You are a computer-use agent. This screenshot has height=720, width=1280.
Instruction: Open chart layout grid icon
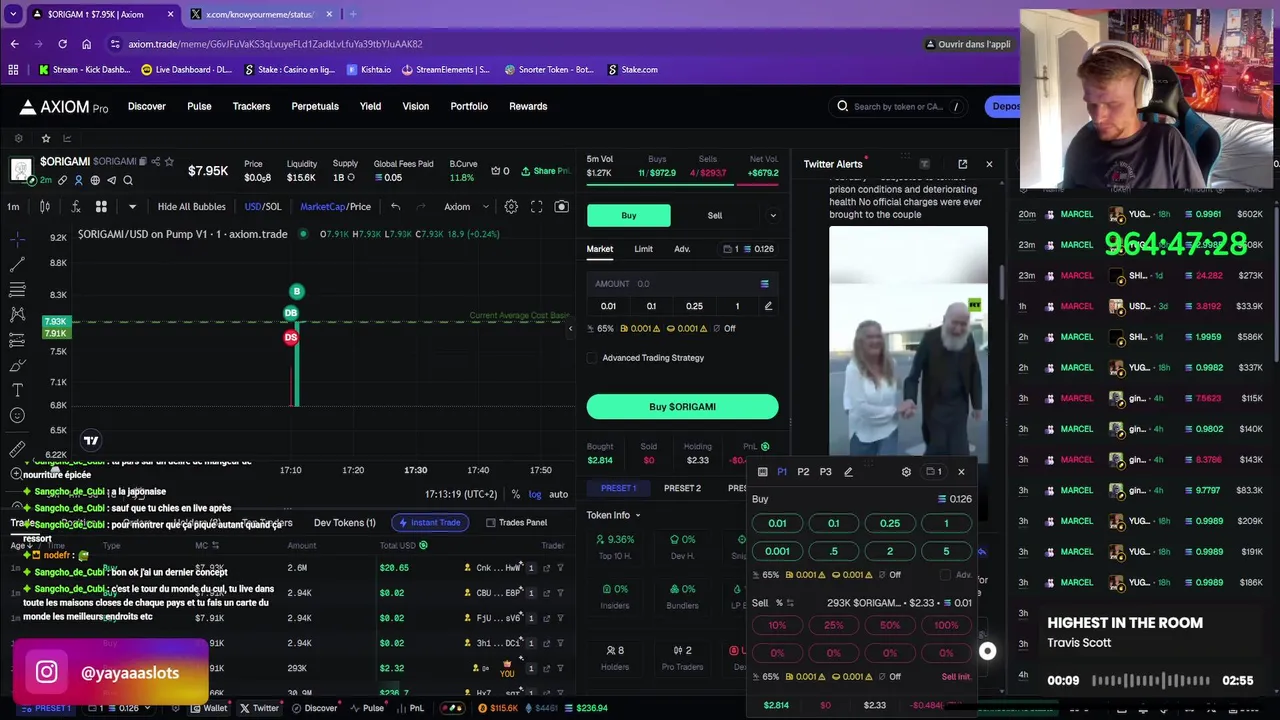(101, 207)
